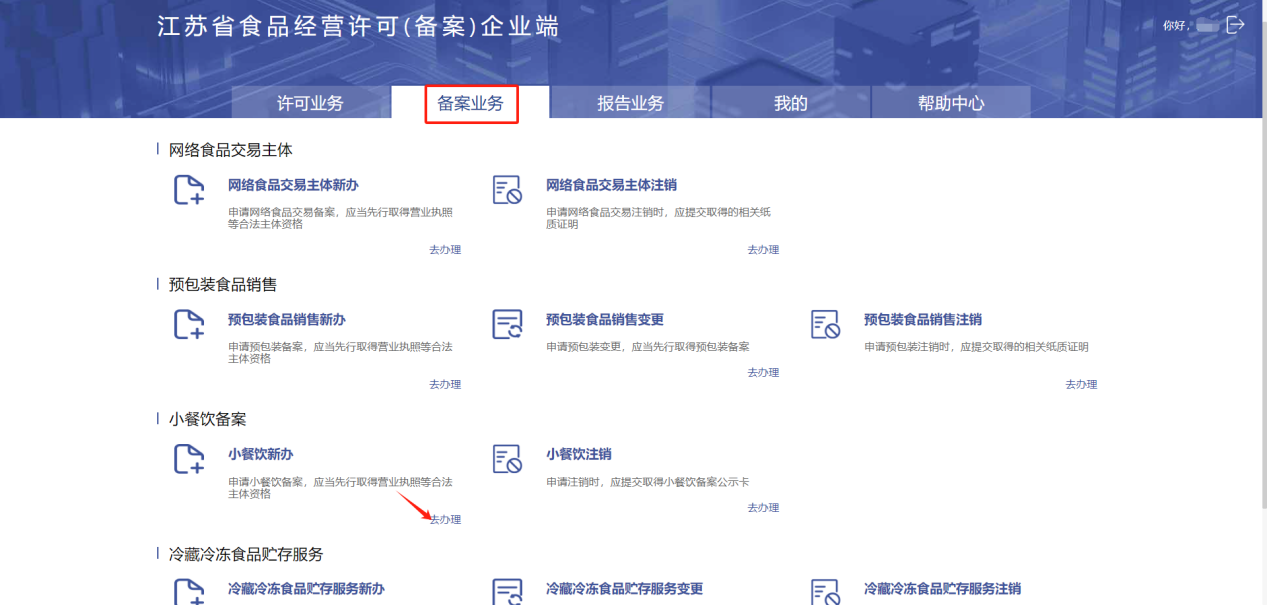This screenshot has height=605, width=1267.
Task: Click the 网络食品交易主体注销 cancel icon
Action: tap(507, 190)
